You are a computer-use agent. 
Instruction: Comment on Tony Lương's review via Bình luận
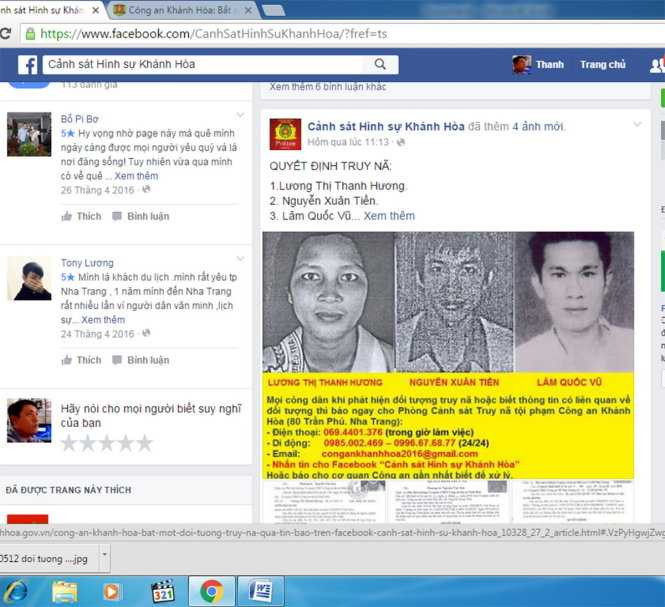pyautogui.click(x=140, y=360)
